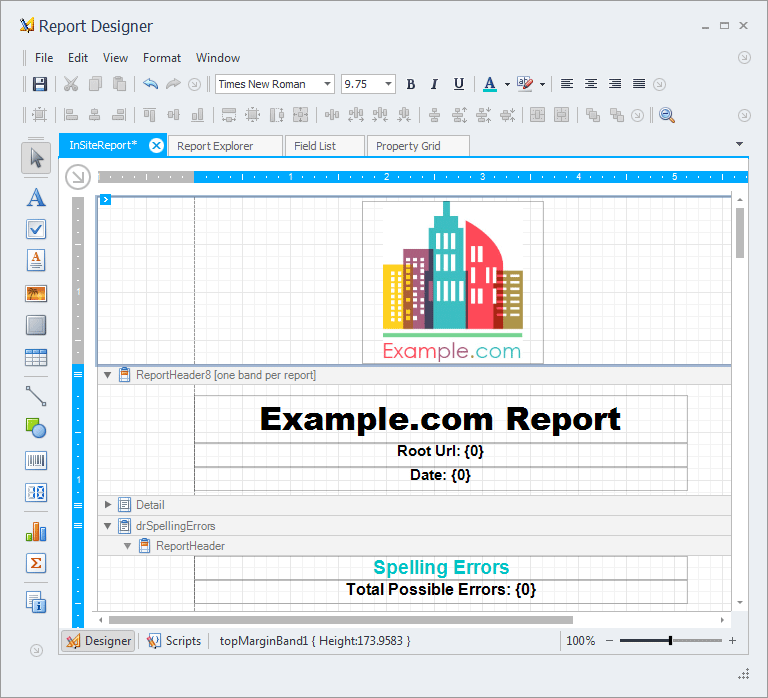Select the Rich Text control tool

[x=36, y=261]
